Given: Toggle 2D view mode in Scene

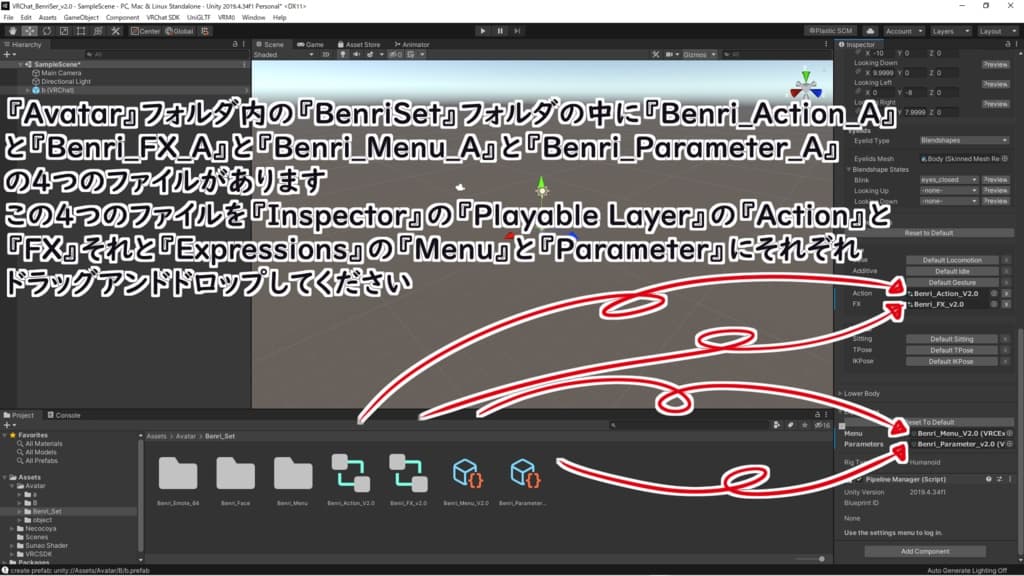Looking at the screenshot, I should 325,54.
